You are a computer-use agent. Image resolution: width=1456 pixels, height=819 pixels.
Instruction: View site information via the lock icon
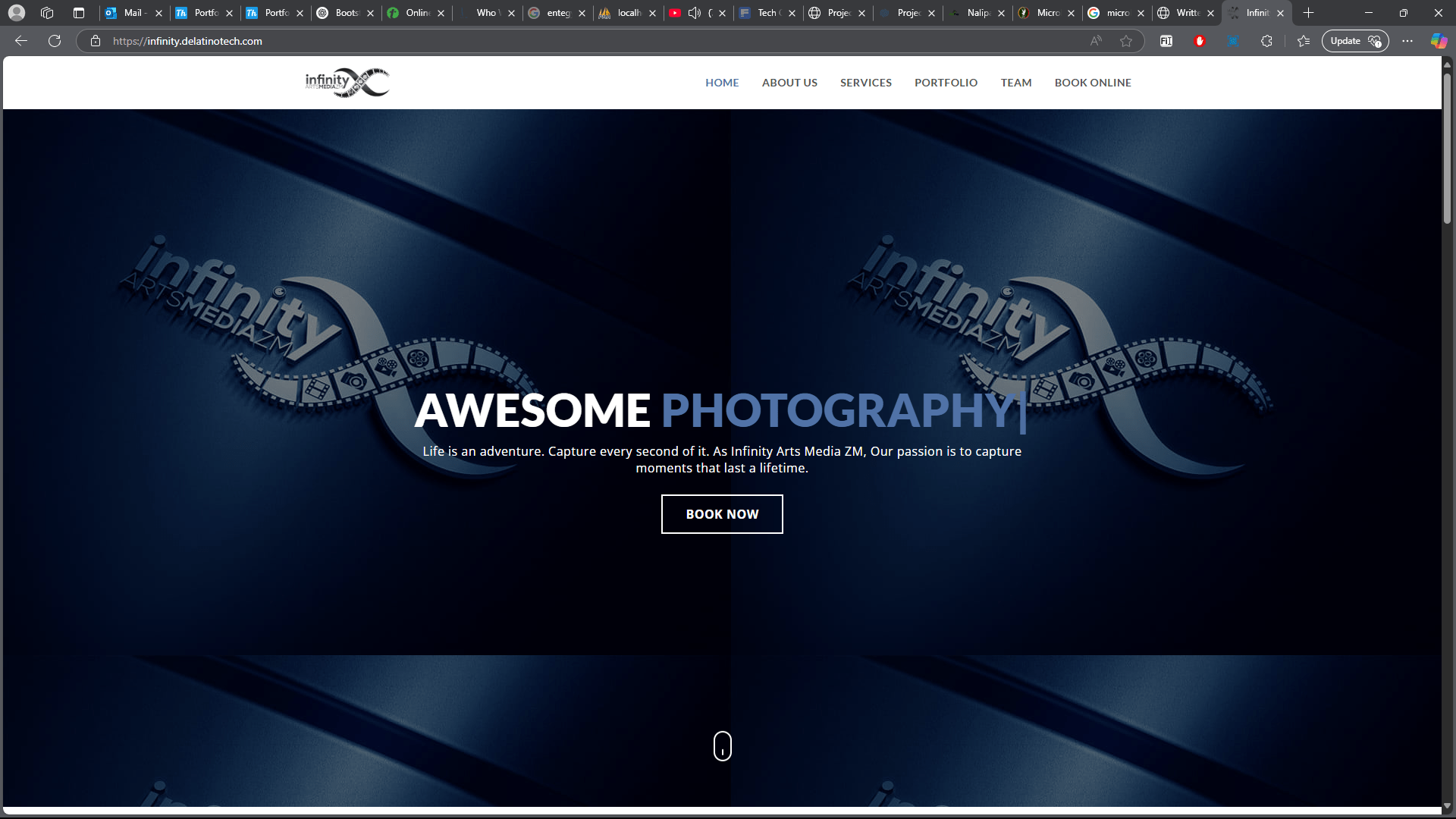96,41
